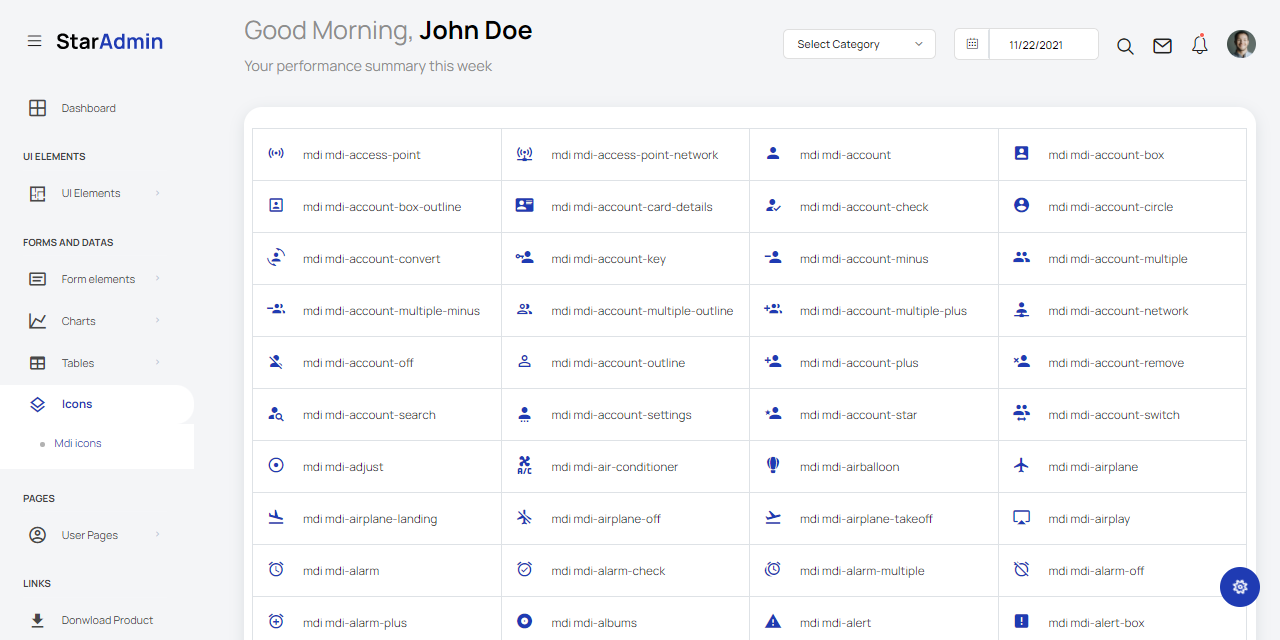The image size is (1280, 640).
Task: Go to the Dashboard menu item
Action: tap(88, 108)
